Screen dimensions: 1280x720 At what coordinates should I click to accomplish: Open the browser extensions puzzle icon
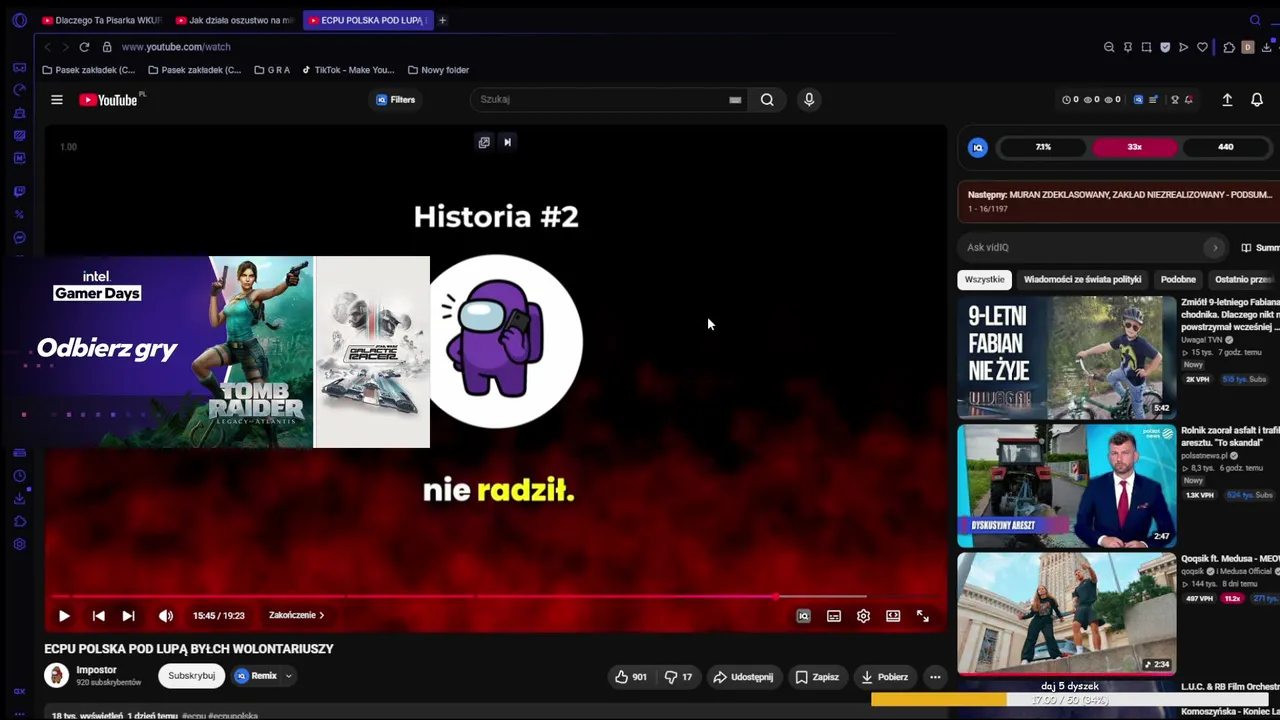(x=1229, y=47)
